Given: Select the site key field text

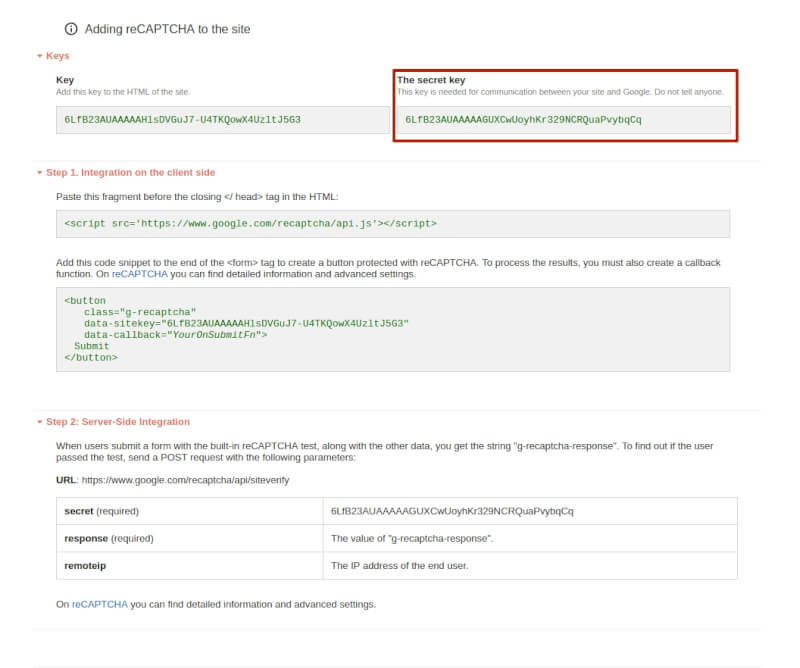Looking at the screenshot, I should [182, 120].
